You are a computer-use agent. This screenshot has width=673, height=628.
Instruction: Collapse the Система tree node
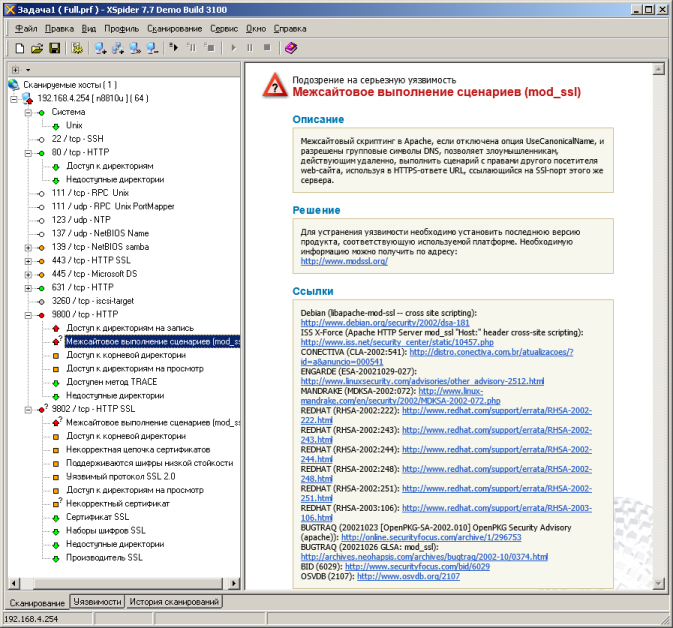(x=28, y=112)
